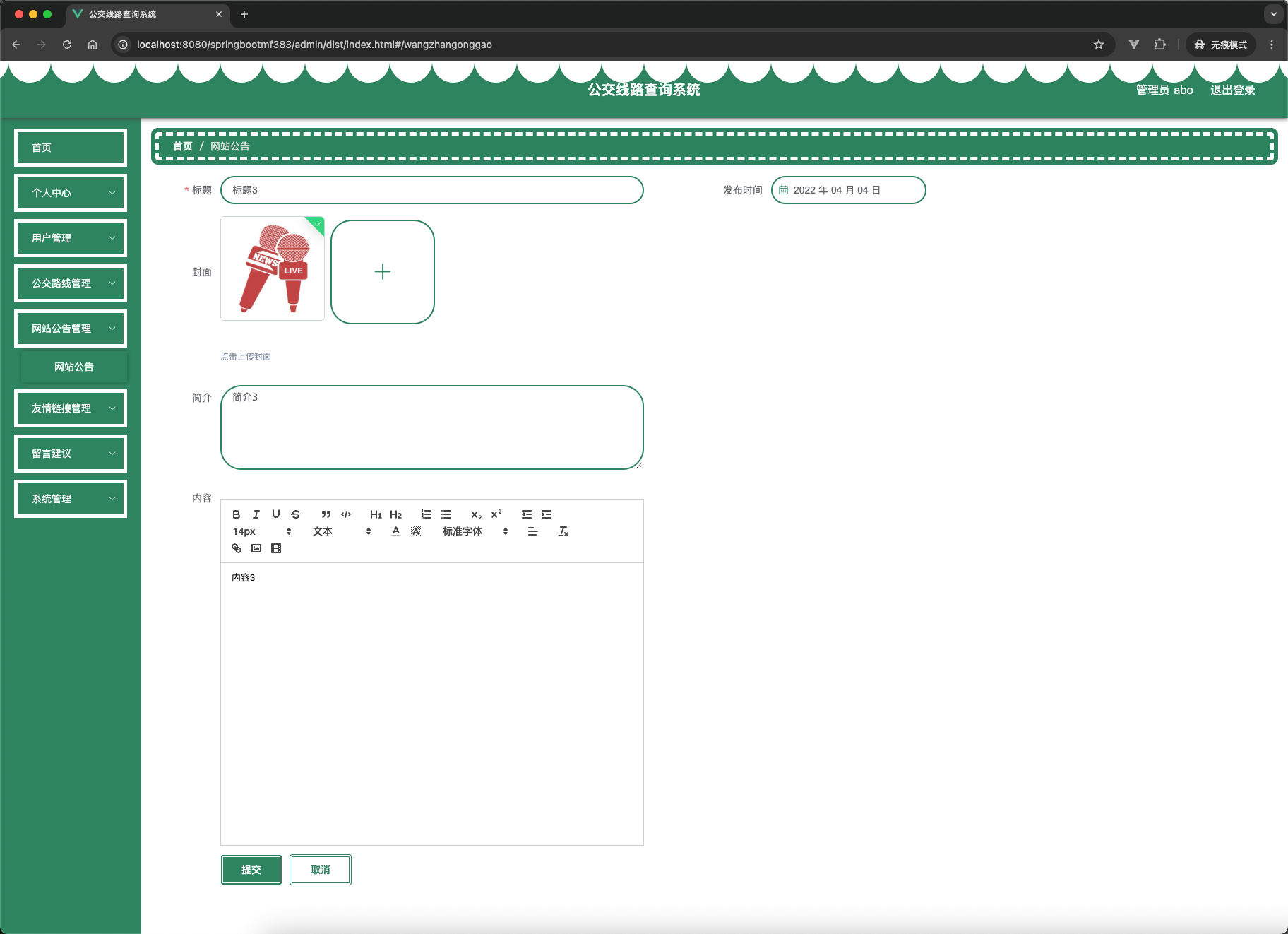Image resolution: width=1288 pixels, height=934 pixels.
Task: Go to 首页 in the sidebar
Action: (x=71, y=148)
